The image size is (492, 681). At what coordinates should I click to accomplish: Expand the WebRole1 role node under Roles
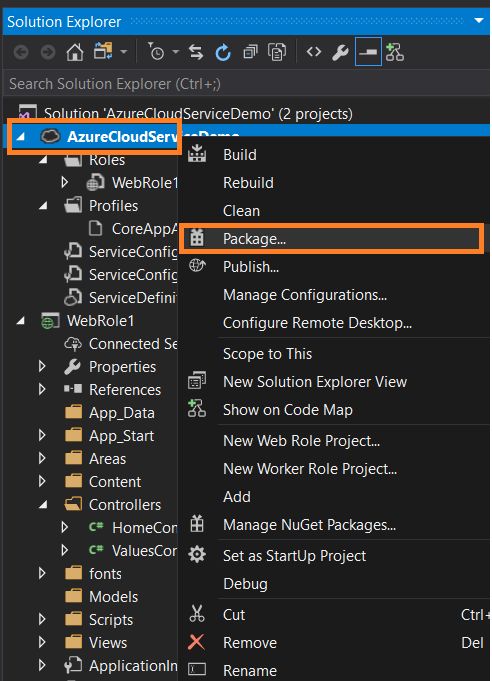65,182
